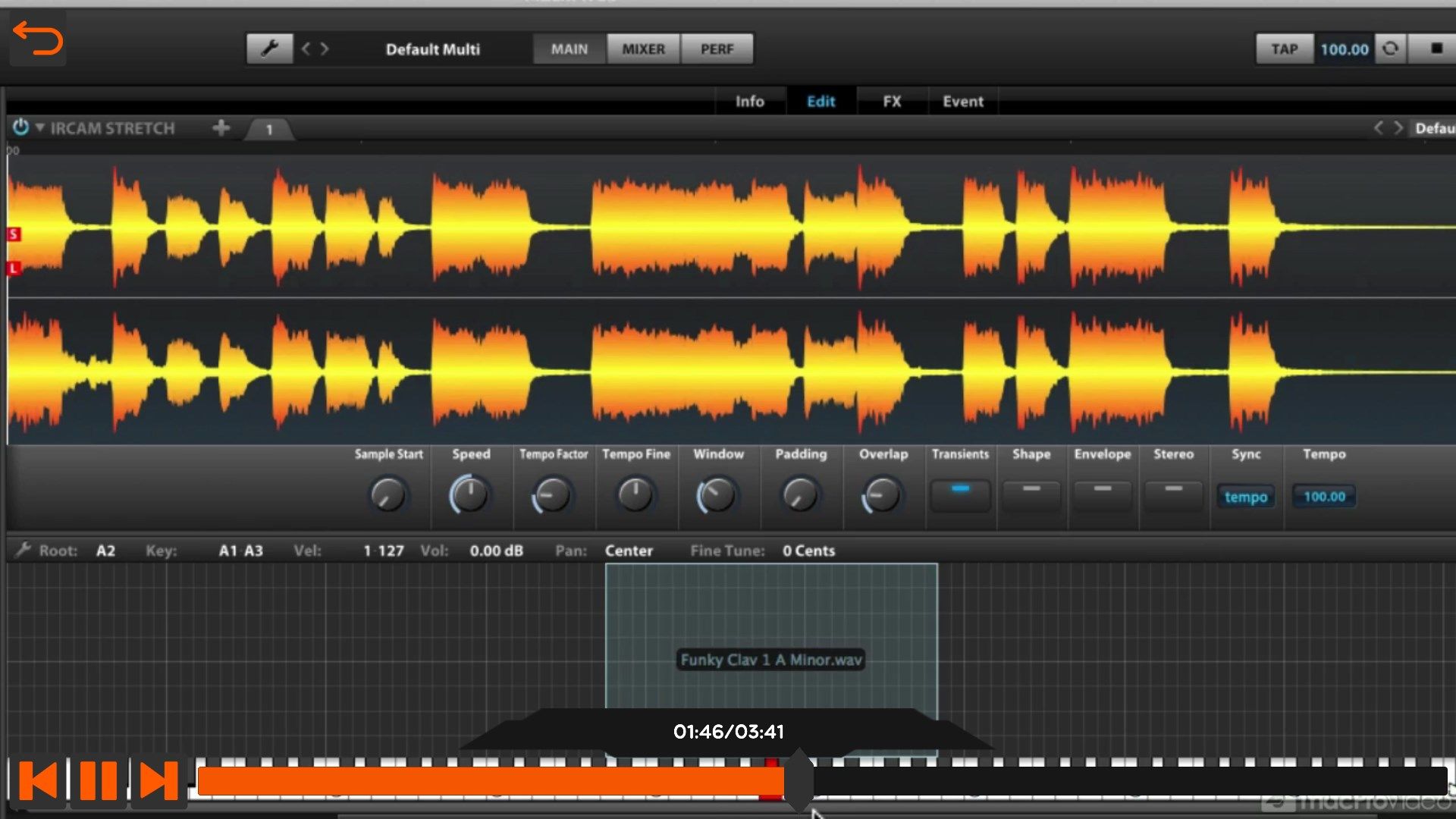Skip to next video with orange icon
The image size is (1456, 819).
click(158, 780)
